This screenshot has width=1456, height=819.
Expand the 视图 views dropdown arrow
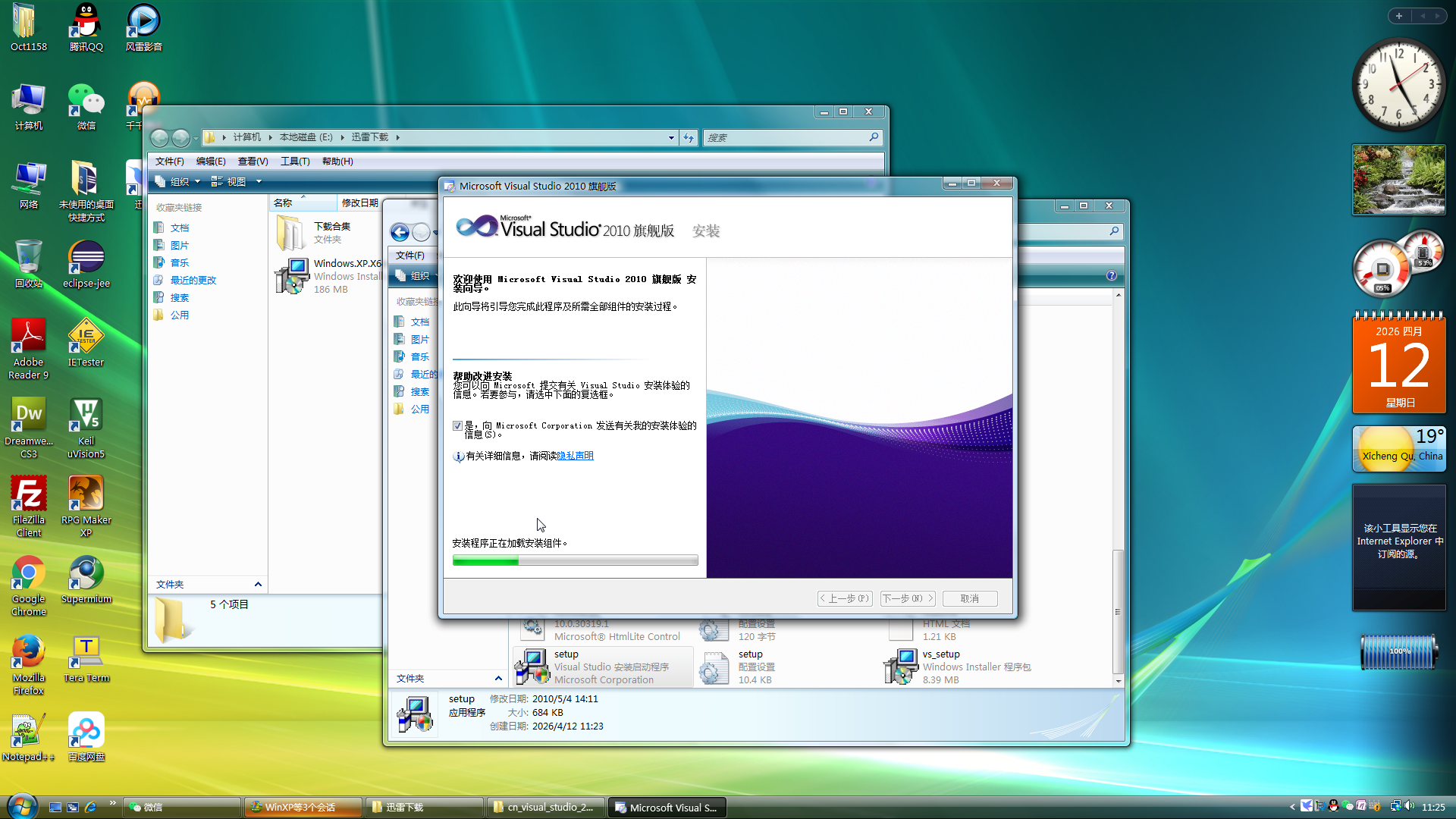click(259, 182)
